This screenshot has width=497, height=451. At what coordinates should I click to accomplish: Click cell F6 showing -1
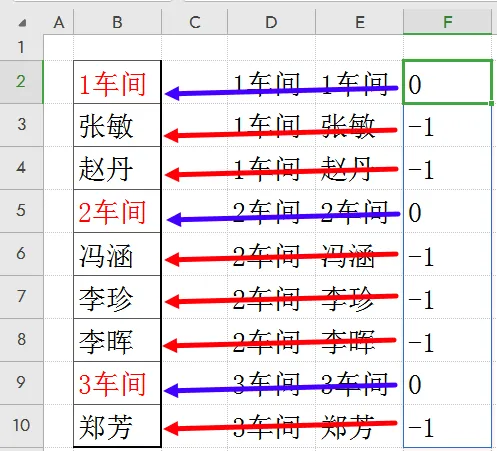448,254
